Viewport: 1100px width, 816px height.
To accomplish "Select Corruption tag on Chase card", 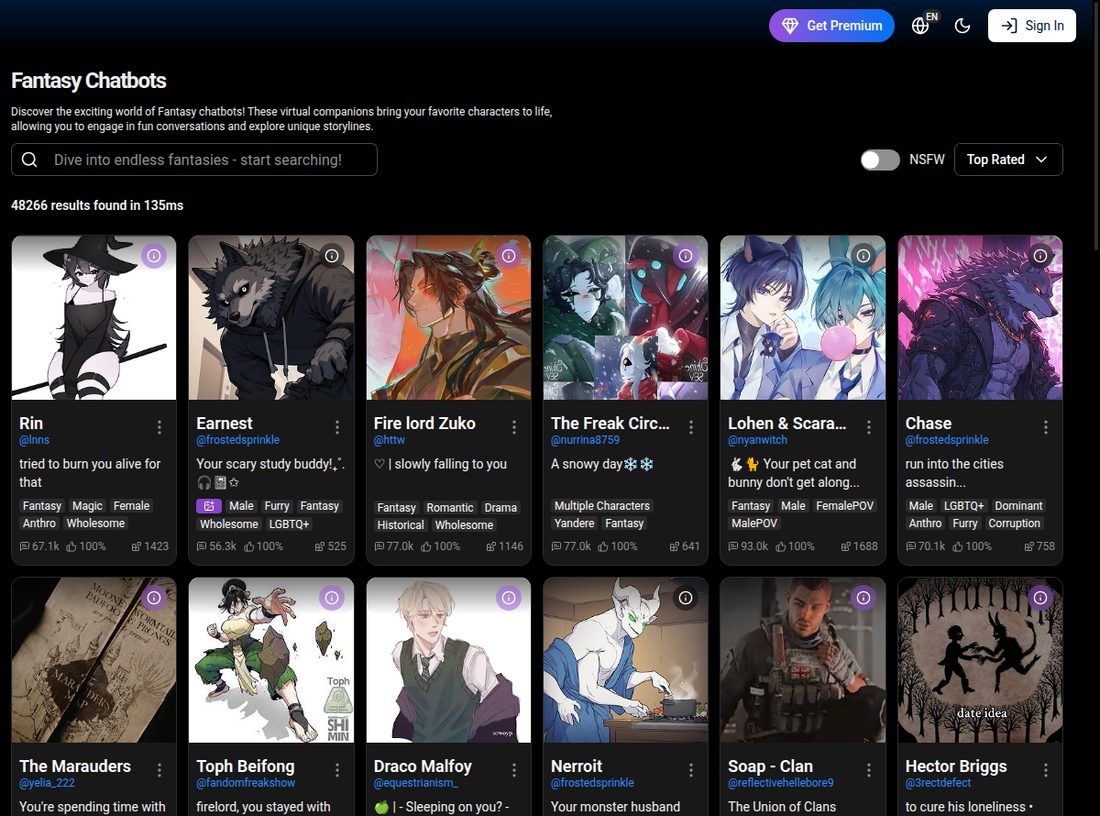I will click(1014, 523).
